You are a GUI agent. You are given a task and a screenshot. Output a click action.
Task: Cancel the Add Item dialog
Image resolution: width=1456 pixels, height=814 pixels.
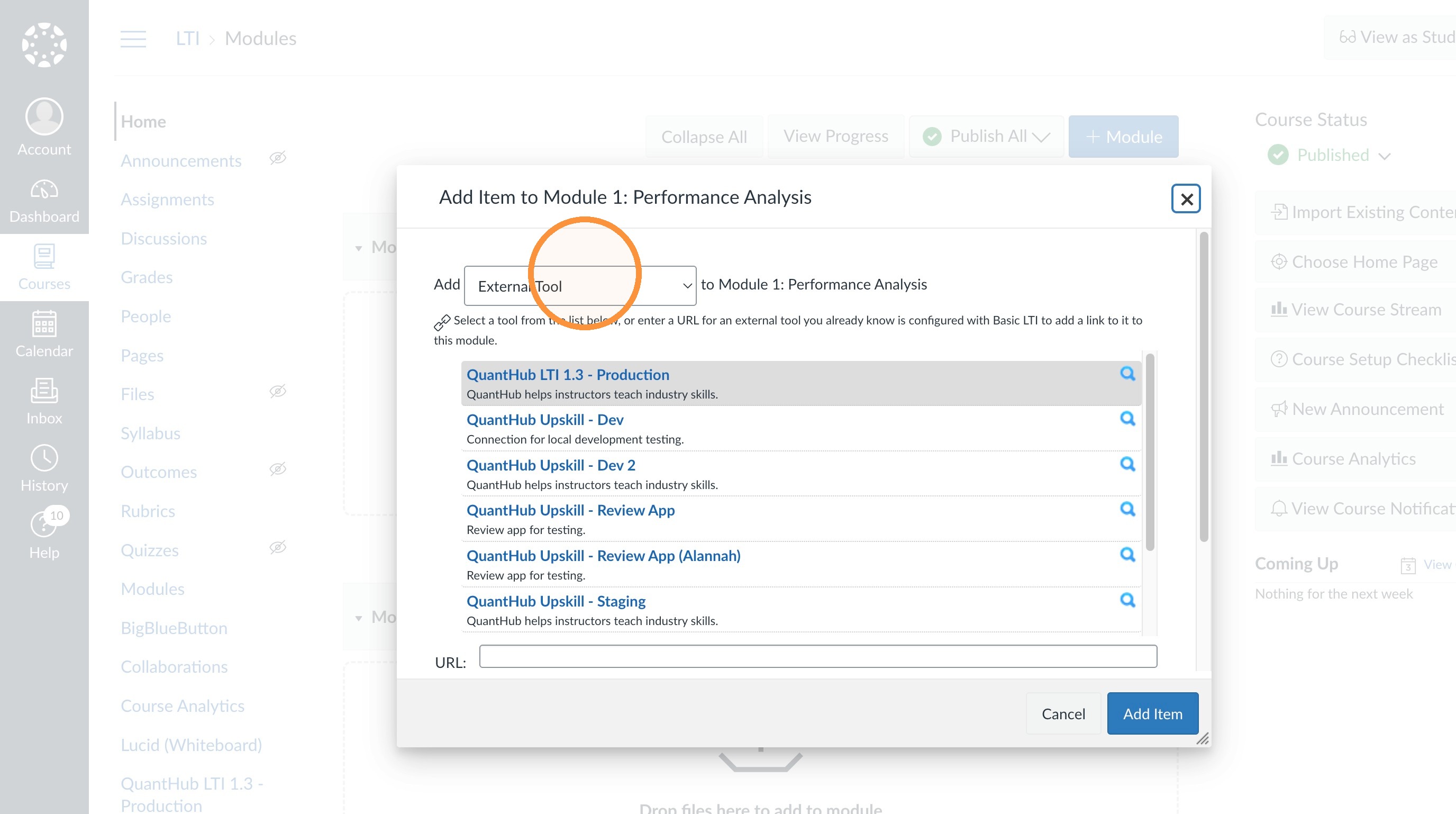pyautogui.click(x=1063, y=713)
